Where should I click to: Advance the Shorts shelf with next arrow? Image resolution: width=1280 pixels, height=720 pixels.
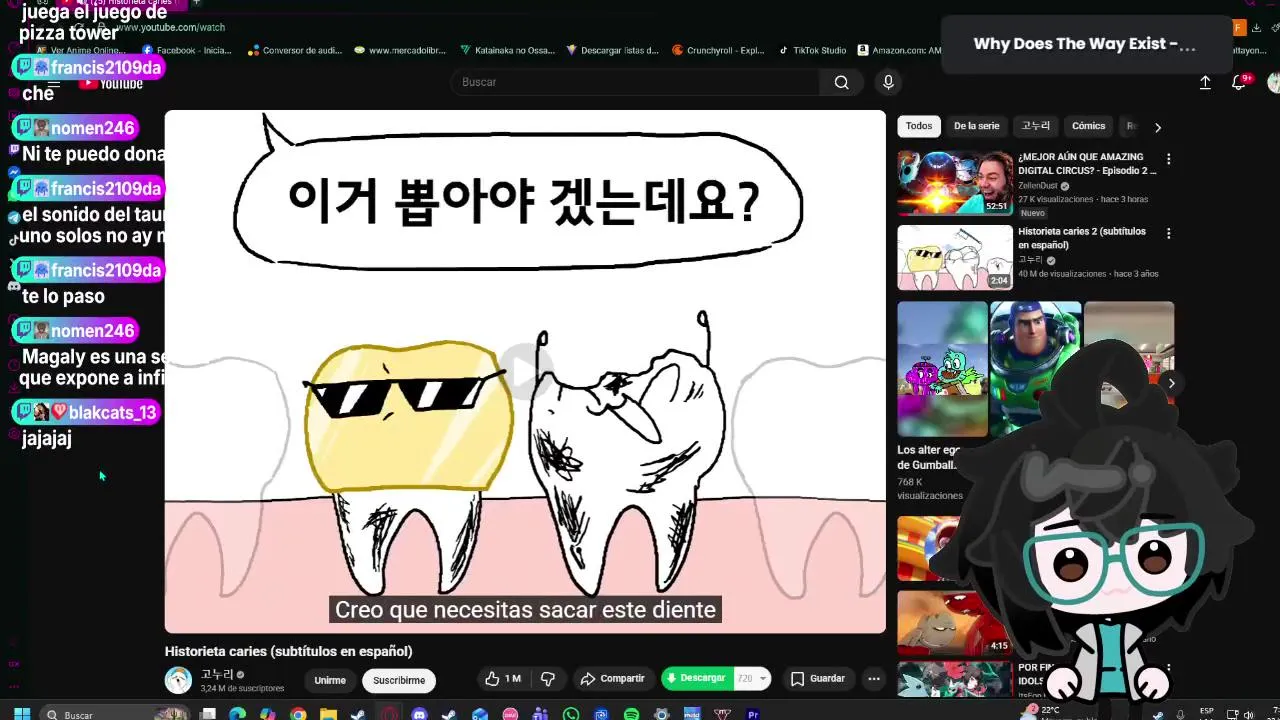point(1171,383)
